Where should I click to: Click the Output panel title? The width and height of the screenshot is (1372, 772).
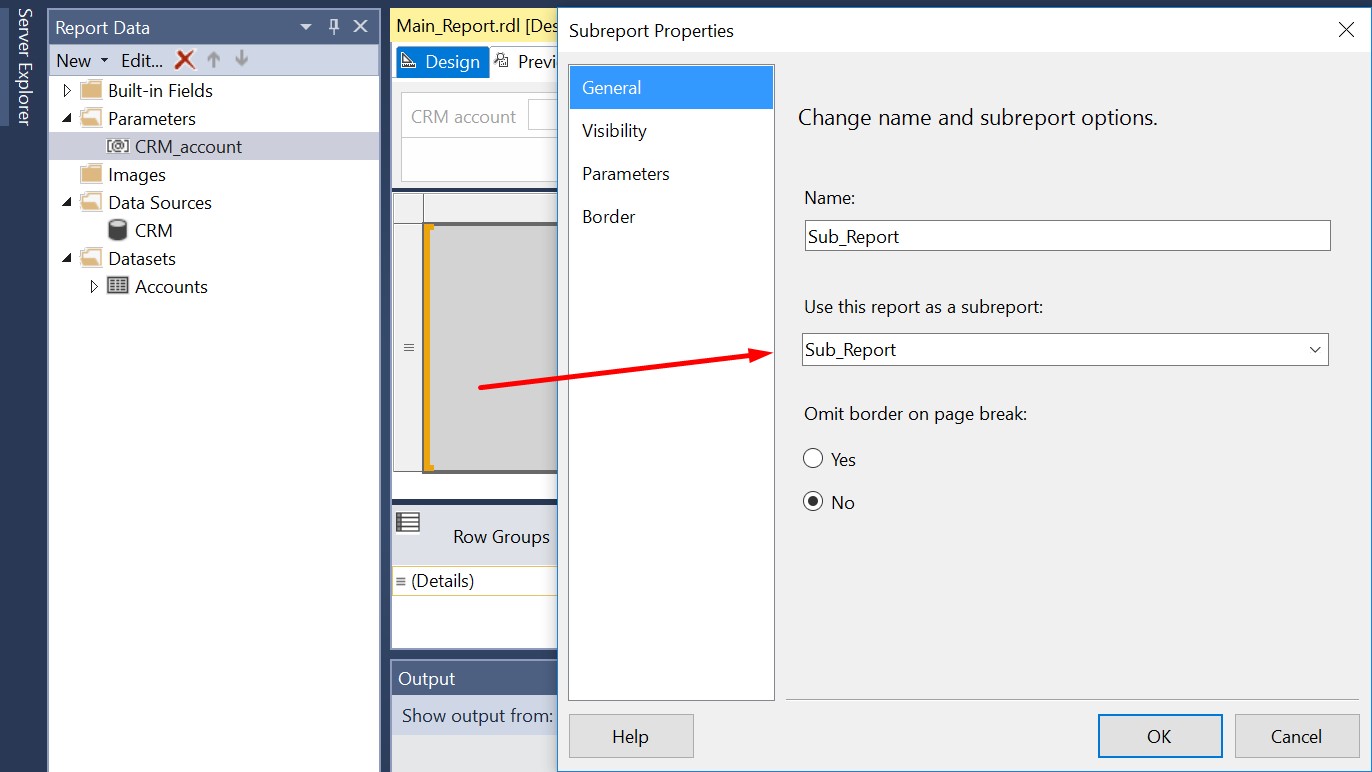click(x=427, y=679)
